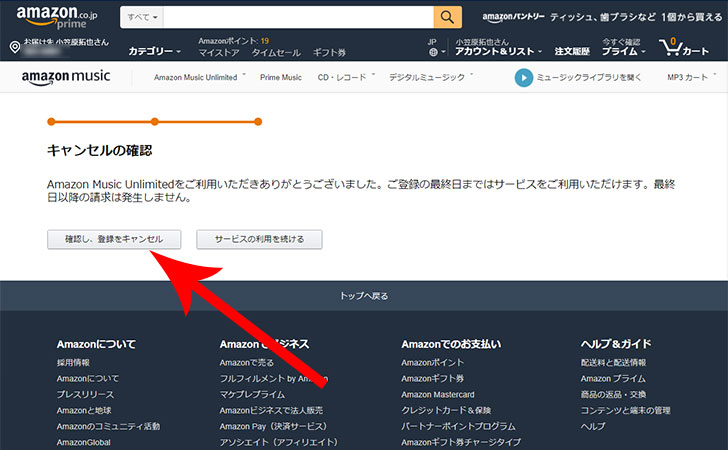The width and height of the screenshot is (728, 450).
Task: Open footer link Amazon プライム
Action: 613,378
